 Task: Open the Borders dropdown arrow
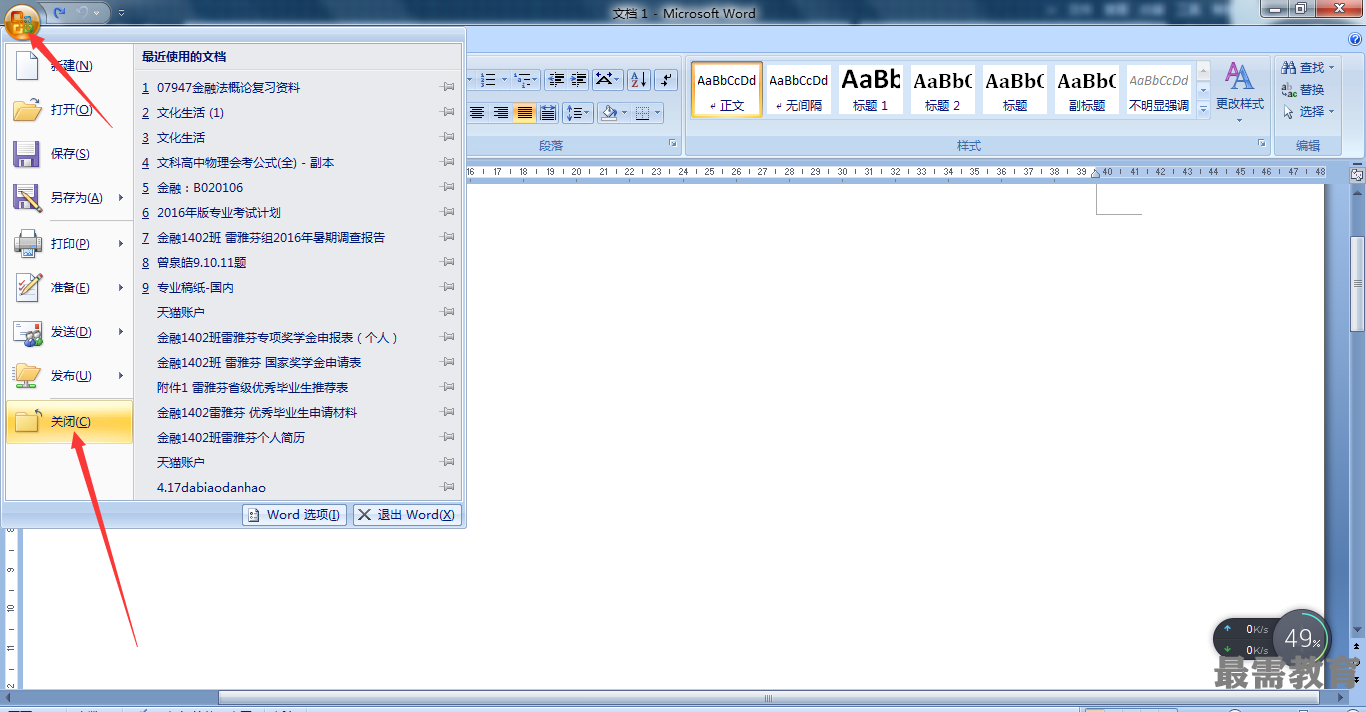coord(658,112)
